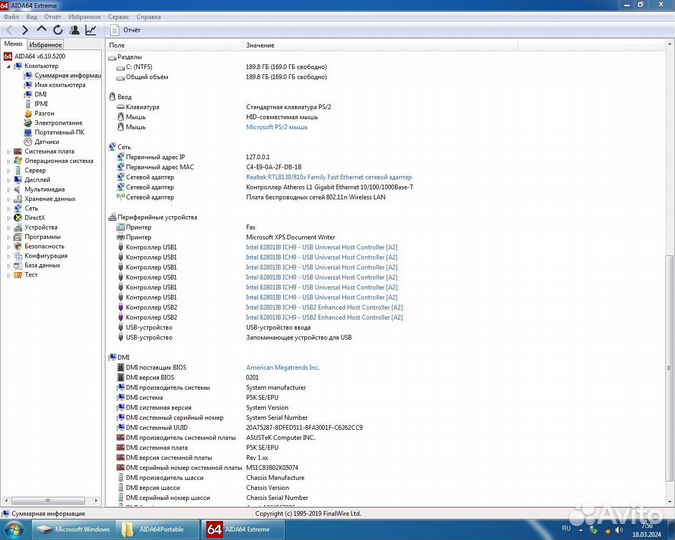The height and width of the screenshot is (540, 675).
Task: Click the Безопасность shield icon
Action: click(18, 246)
